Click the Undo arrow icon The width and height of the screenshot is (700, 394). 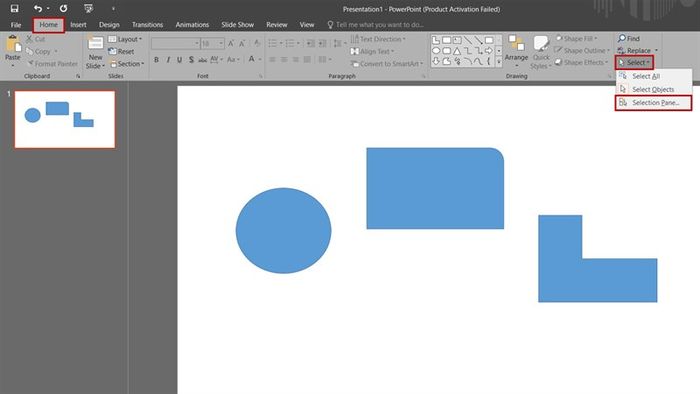[38, 8]
